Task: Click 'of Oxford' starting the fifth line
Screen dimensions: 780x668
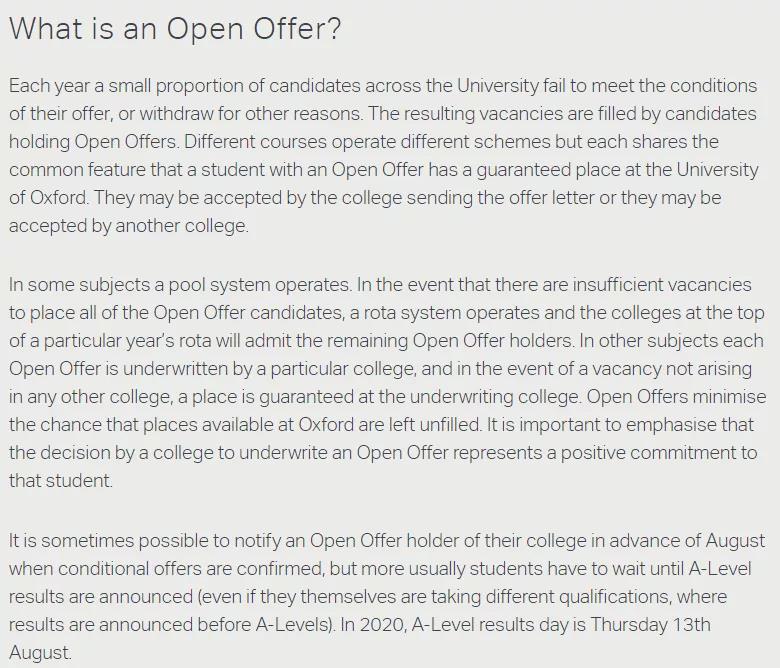Action: point(48,198)
